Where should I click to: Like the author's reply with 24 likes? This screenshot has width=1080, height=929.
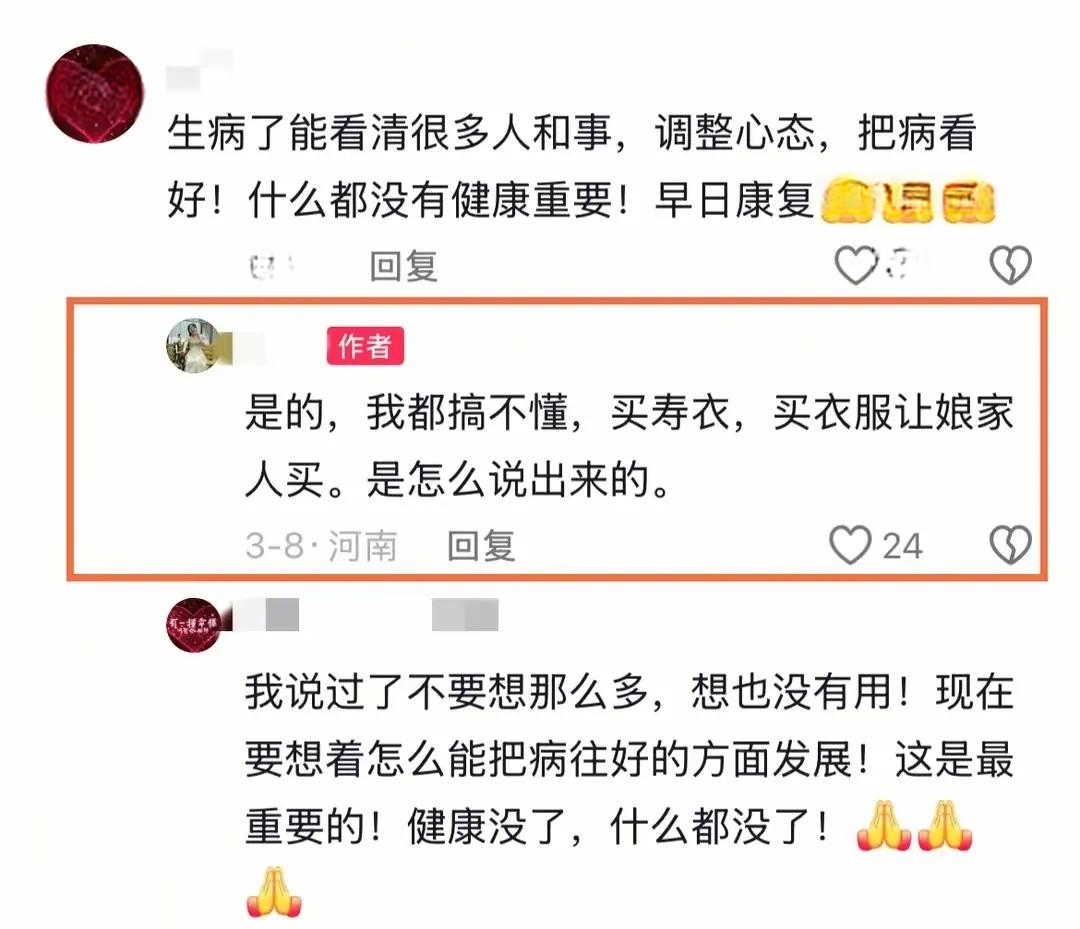coord(850,545)
